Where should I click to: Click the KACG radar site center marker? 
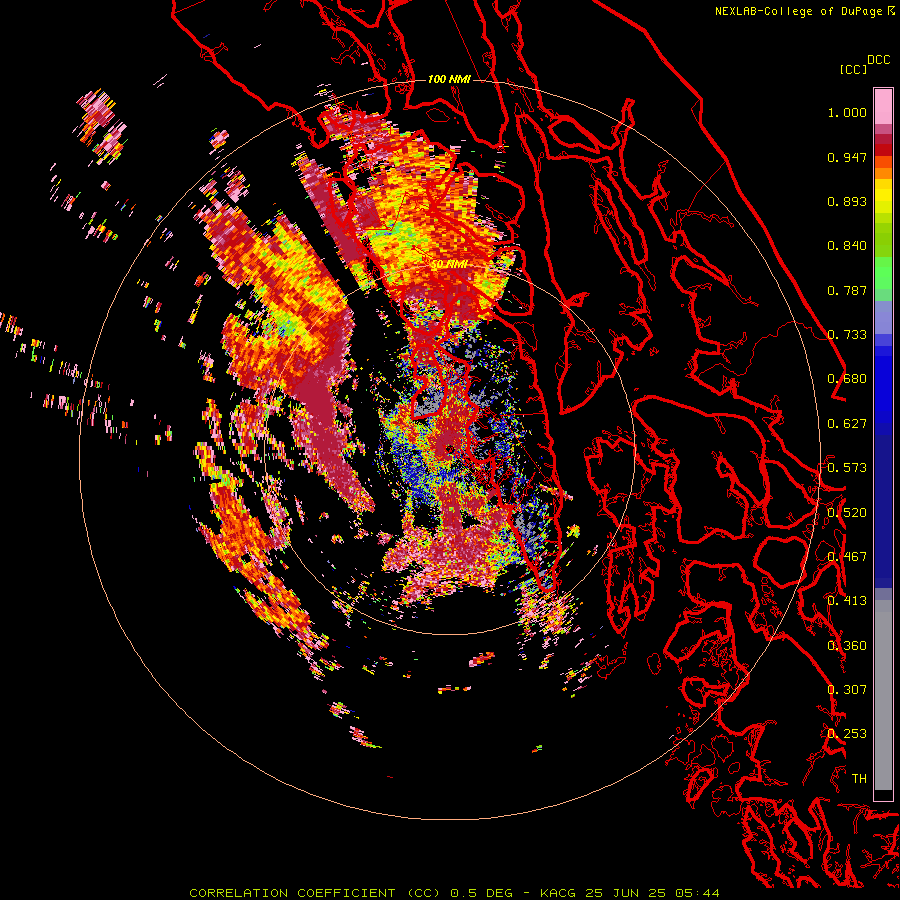449,448
